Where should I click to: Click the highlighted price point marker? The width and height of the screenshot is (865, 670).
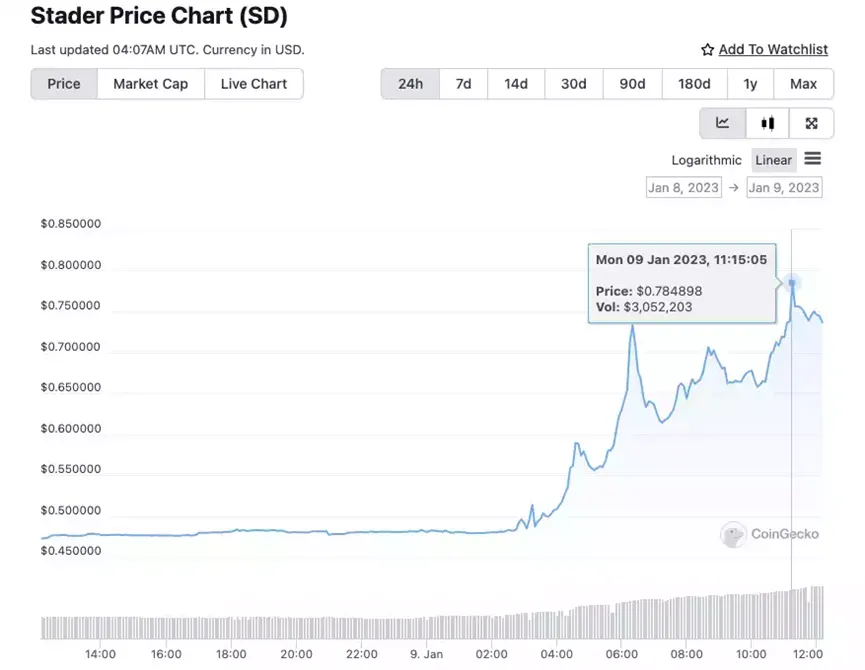[792, 283]
